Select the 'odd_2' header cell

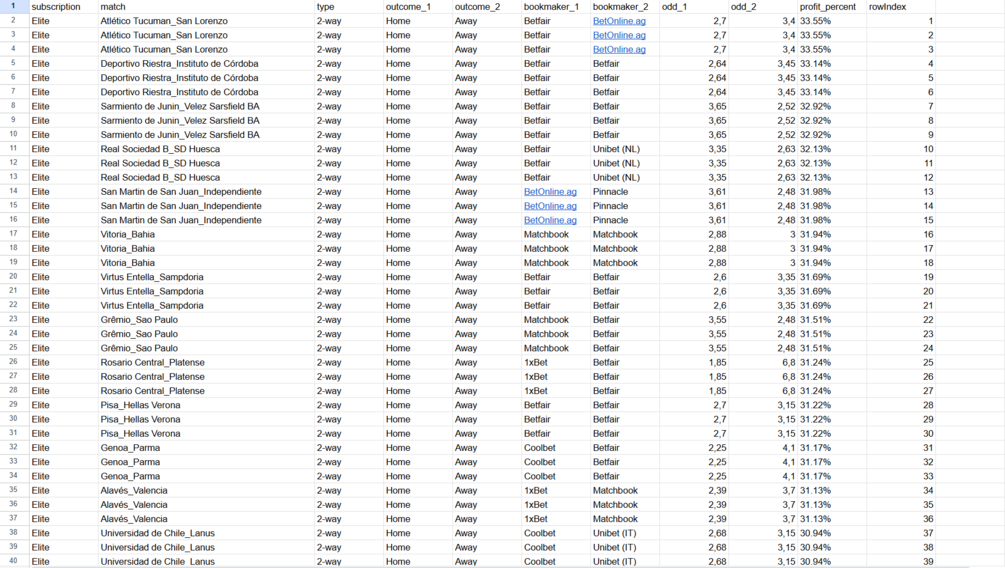[763, 7]
